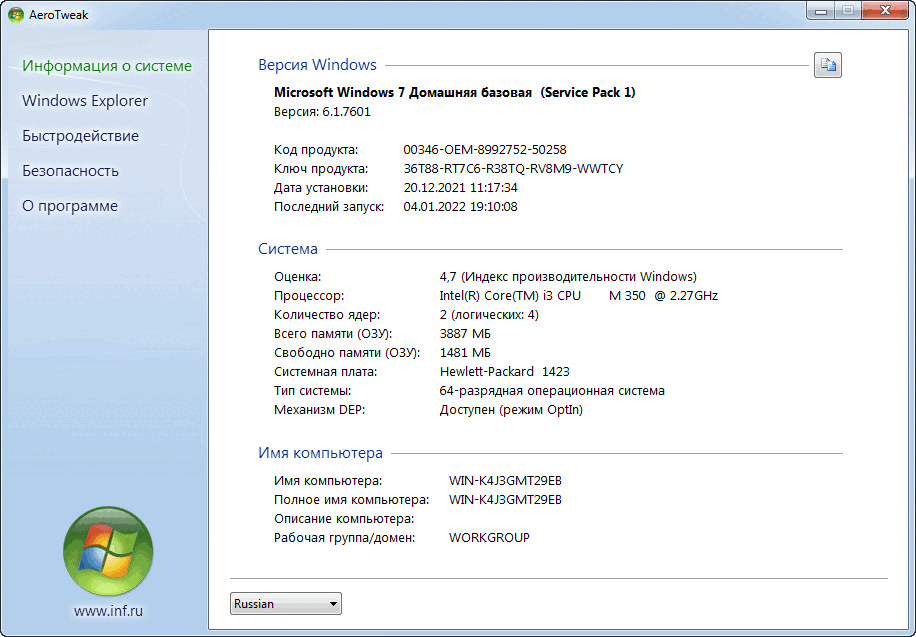Close the AeroTweak window
The height and width of the screenshot is (637, 916).
885,11
